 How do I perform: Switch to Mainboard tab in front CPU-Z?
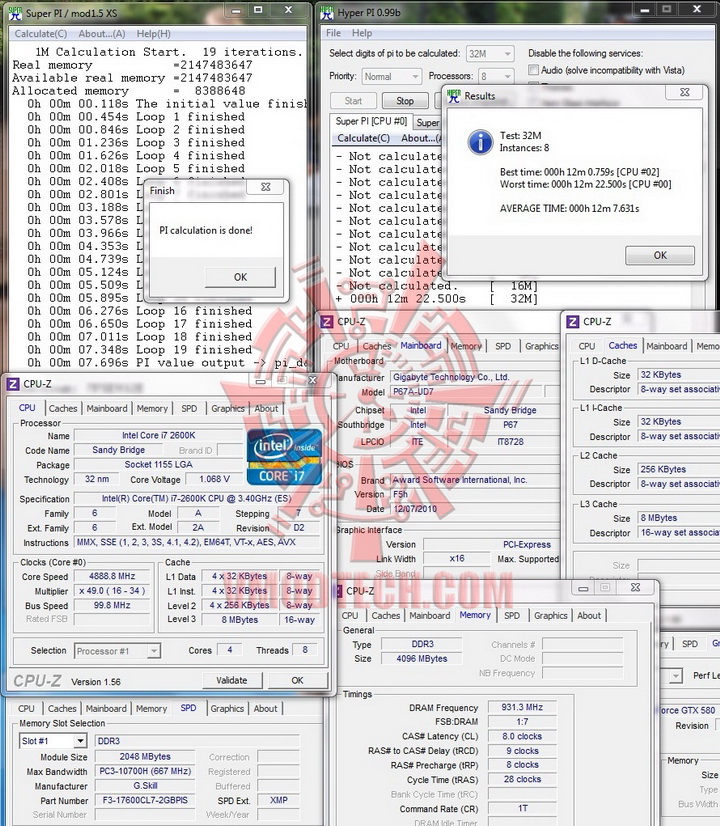pos(107,408)
